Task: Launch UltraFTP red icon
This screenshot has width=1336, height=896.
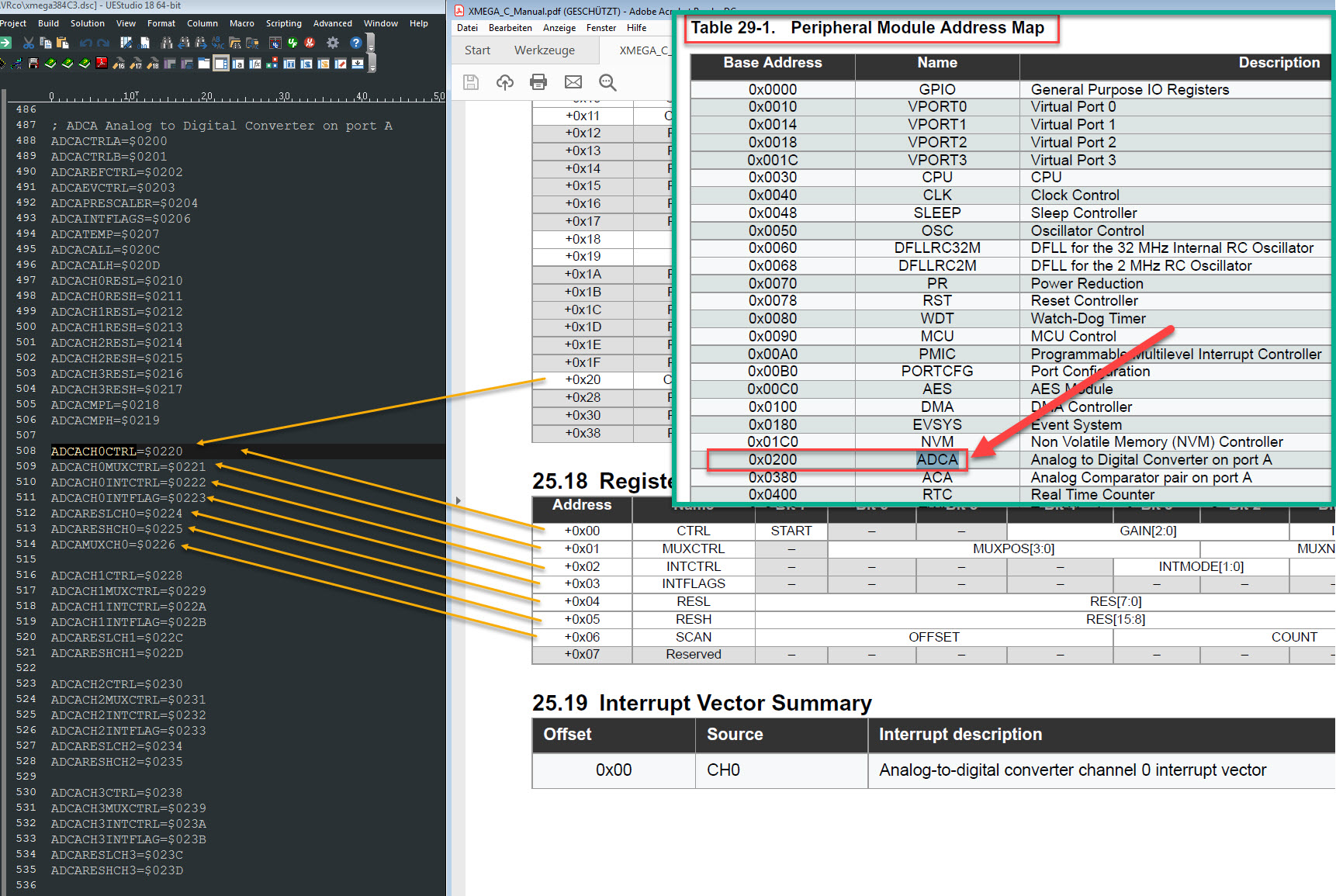Action: [310, 43]
